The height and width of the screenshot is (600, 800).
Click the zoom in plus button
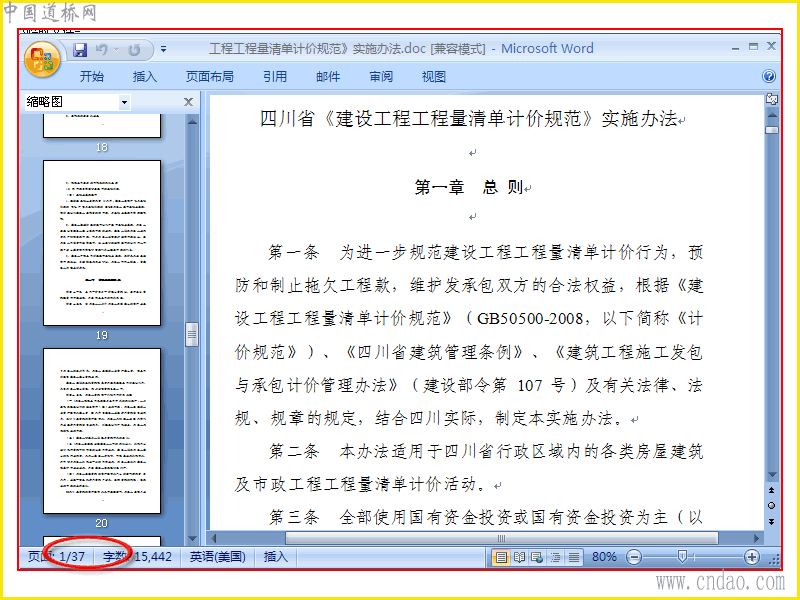(x=752, y=557)
